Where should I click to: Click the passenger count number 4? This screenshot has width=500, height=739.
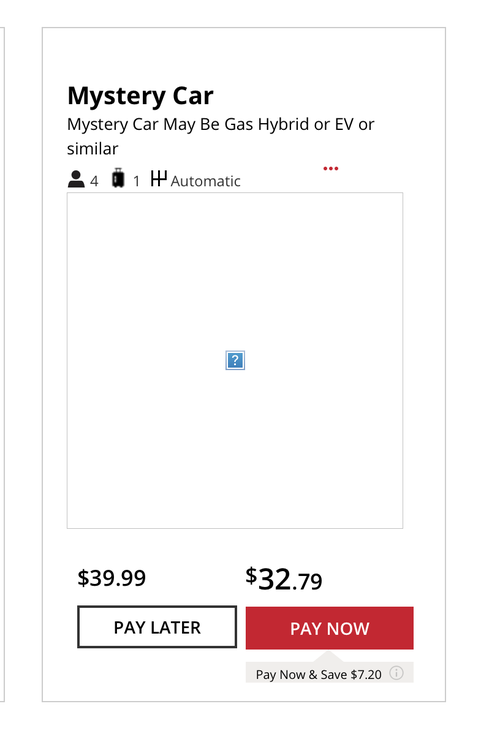pos(94,181)
